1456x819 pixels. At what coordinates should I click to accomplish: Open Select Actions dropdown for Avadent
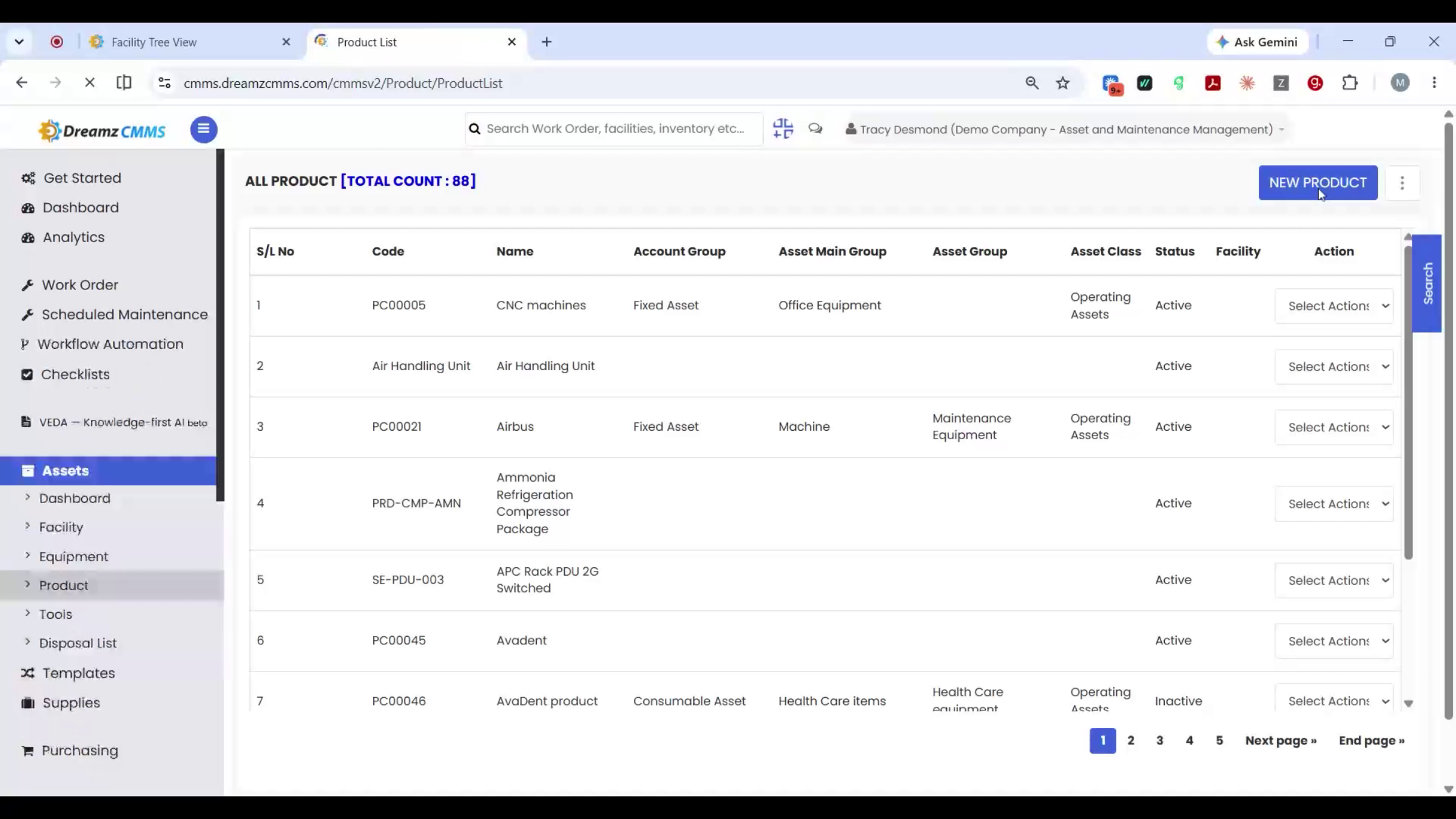(1333, 641)
